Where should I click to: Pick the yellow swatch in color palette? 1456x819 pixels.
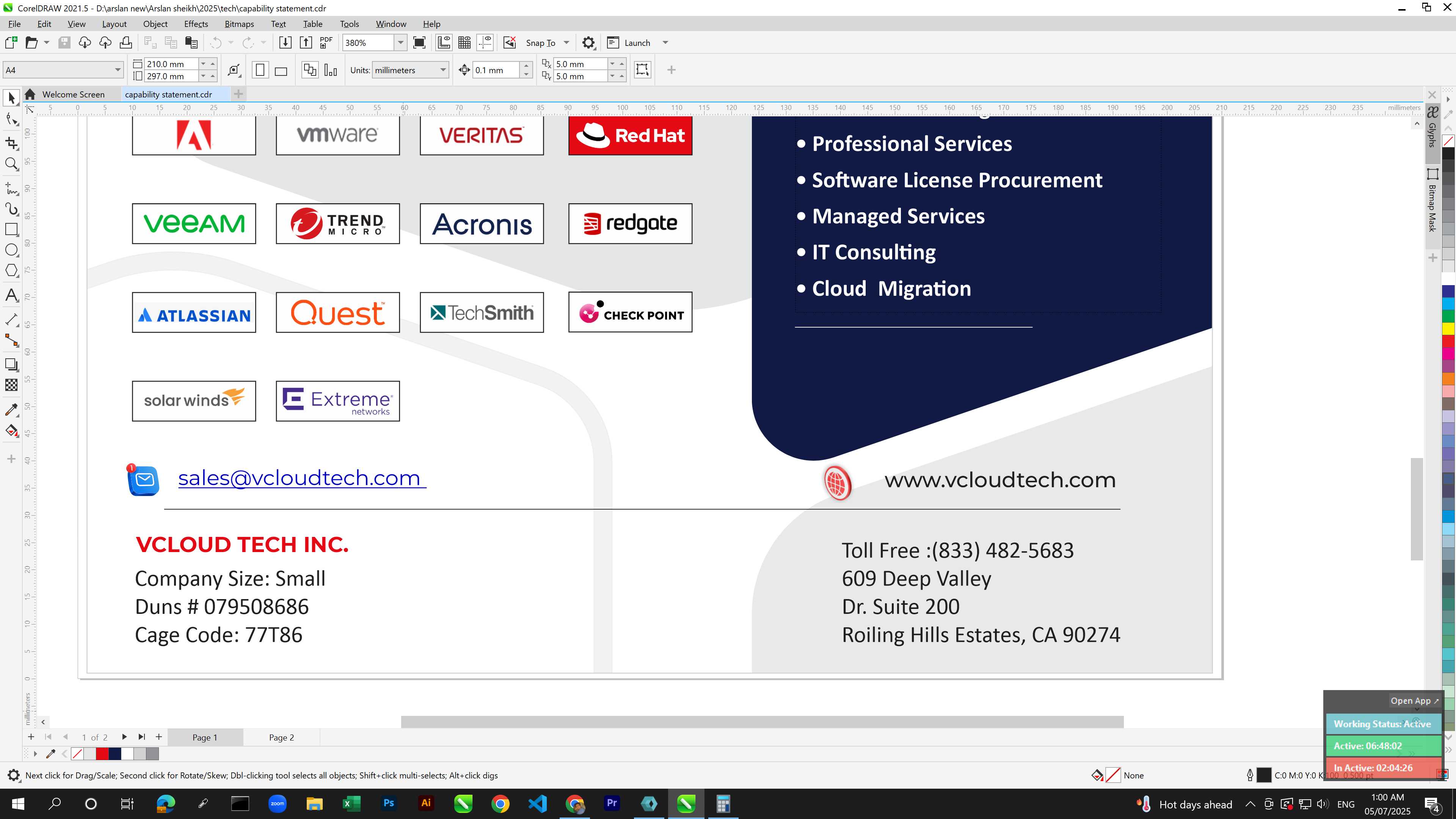tap(1448, 328)
